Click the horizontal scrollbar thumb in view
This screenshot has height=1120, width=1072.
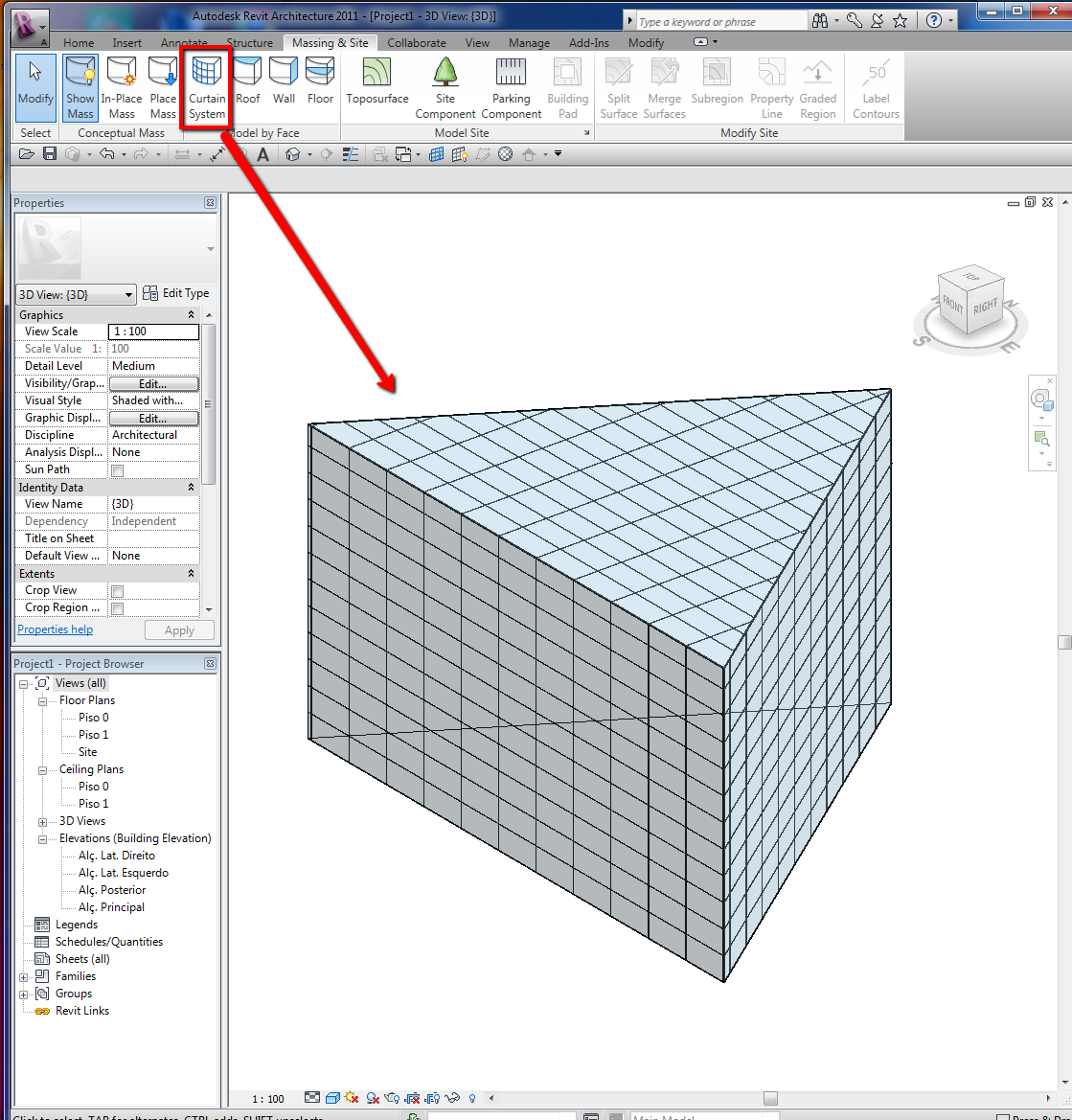(770, 1098)
